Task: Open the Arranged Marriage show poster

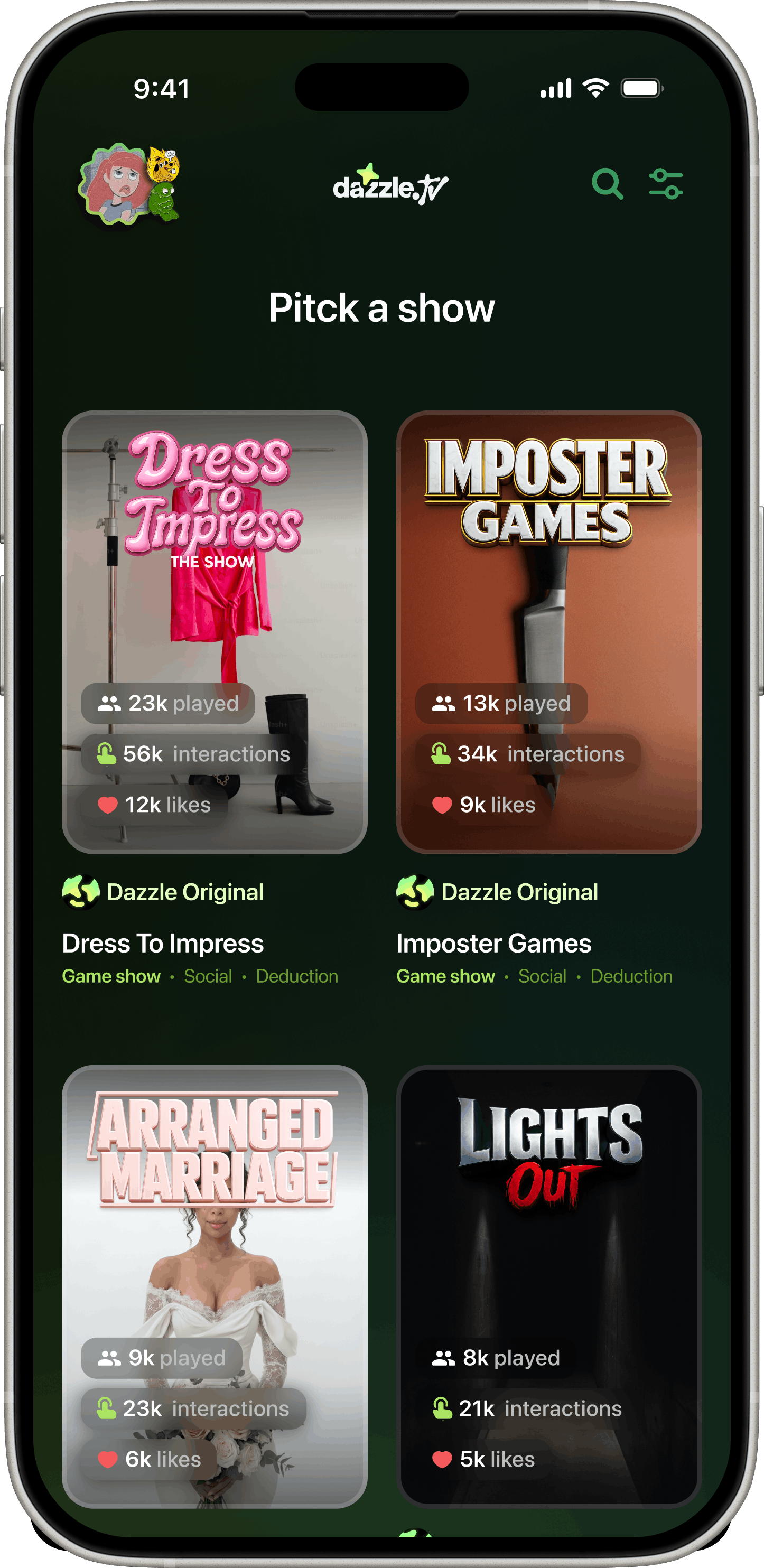Action: (x=215, y=1286)
